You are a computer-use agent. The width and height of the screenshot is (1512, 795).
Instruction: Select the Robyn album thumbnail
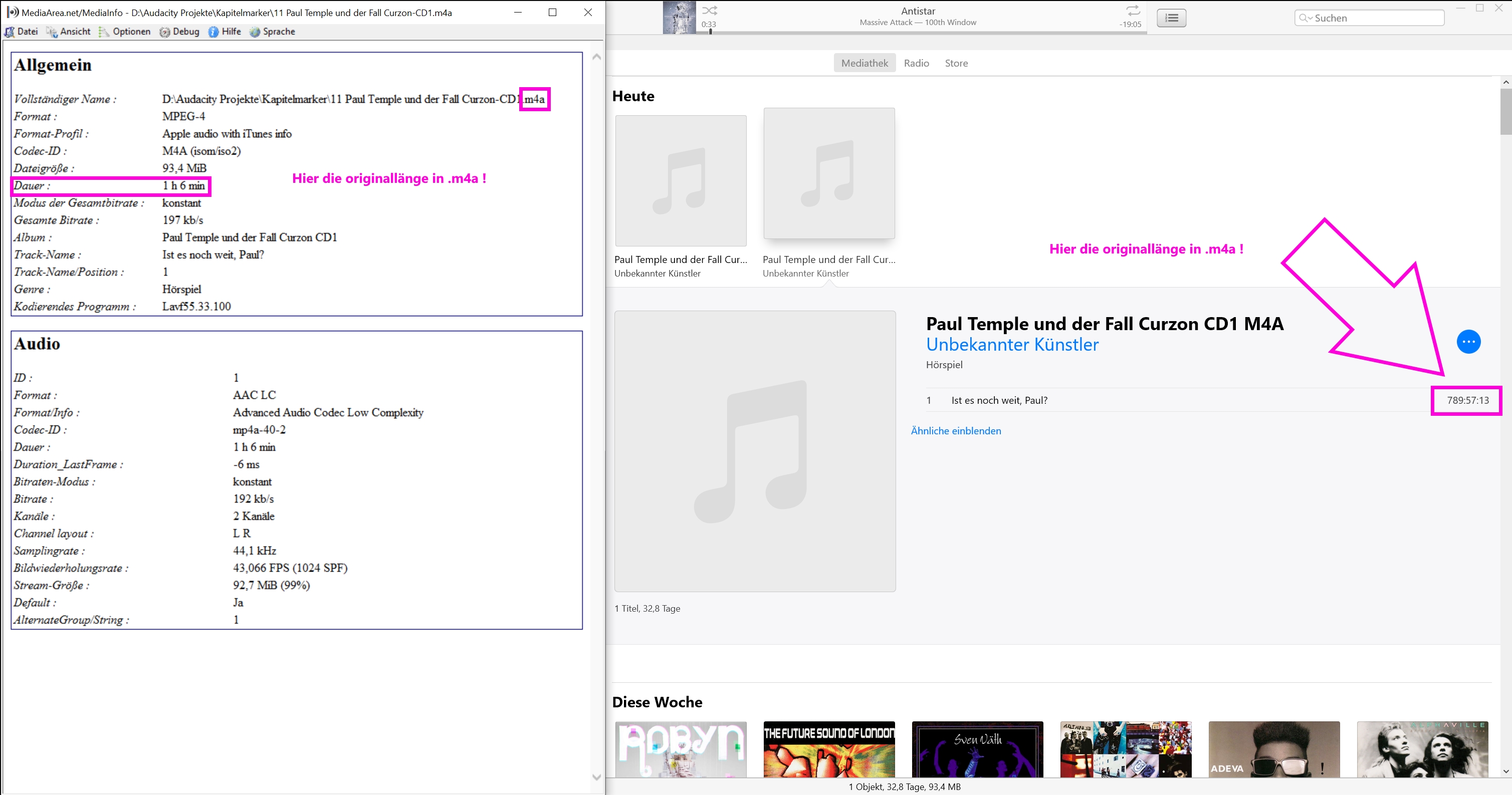[680, 750]
